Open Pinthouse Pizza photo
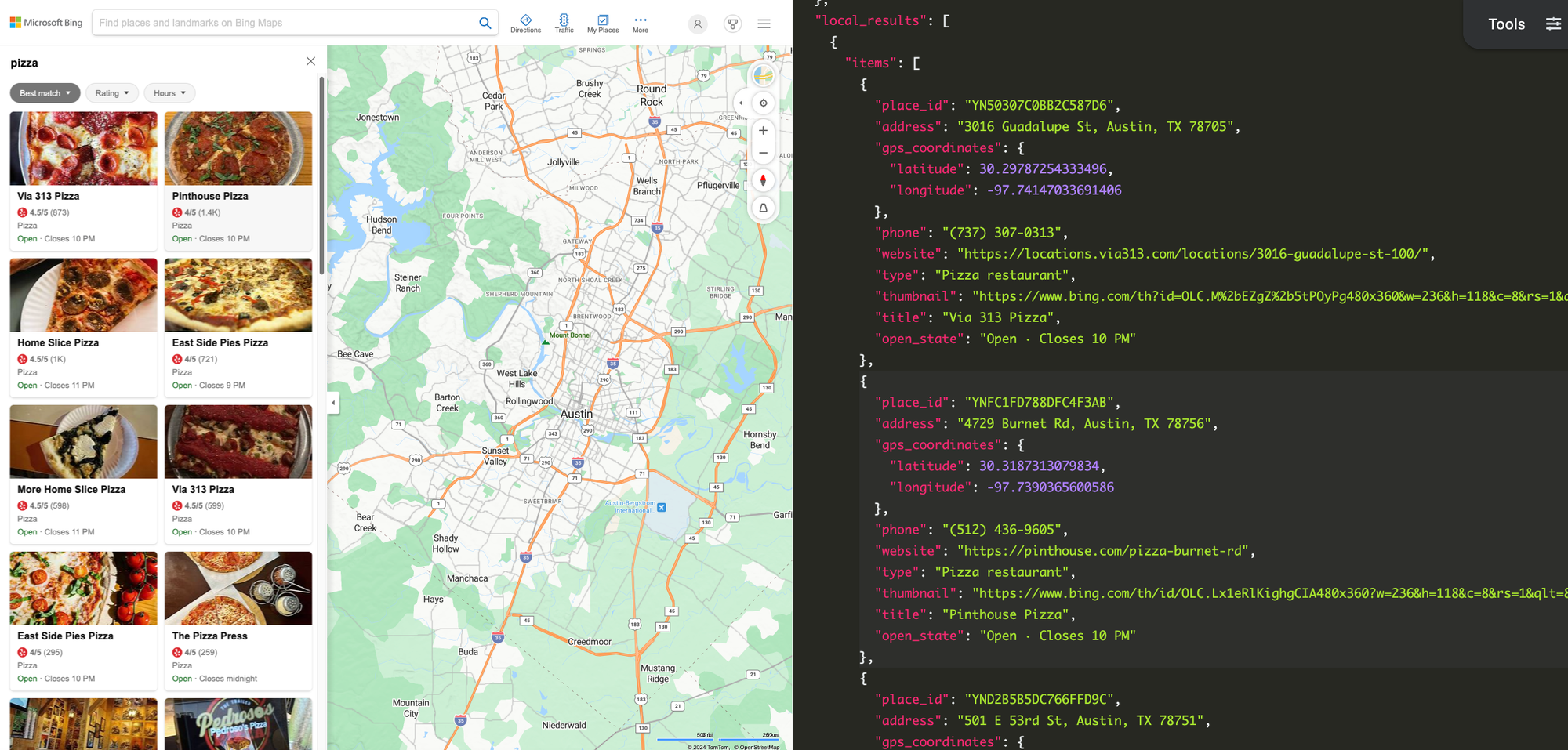The image size is (1568, 750). (x=238, y=148)
